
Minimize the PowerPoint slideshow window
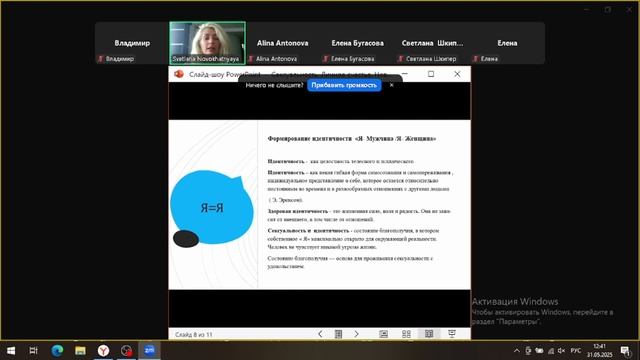[x=404, y=74]
